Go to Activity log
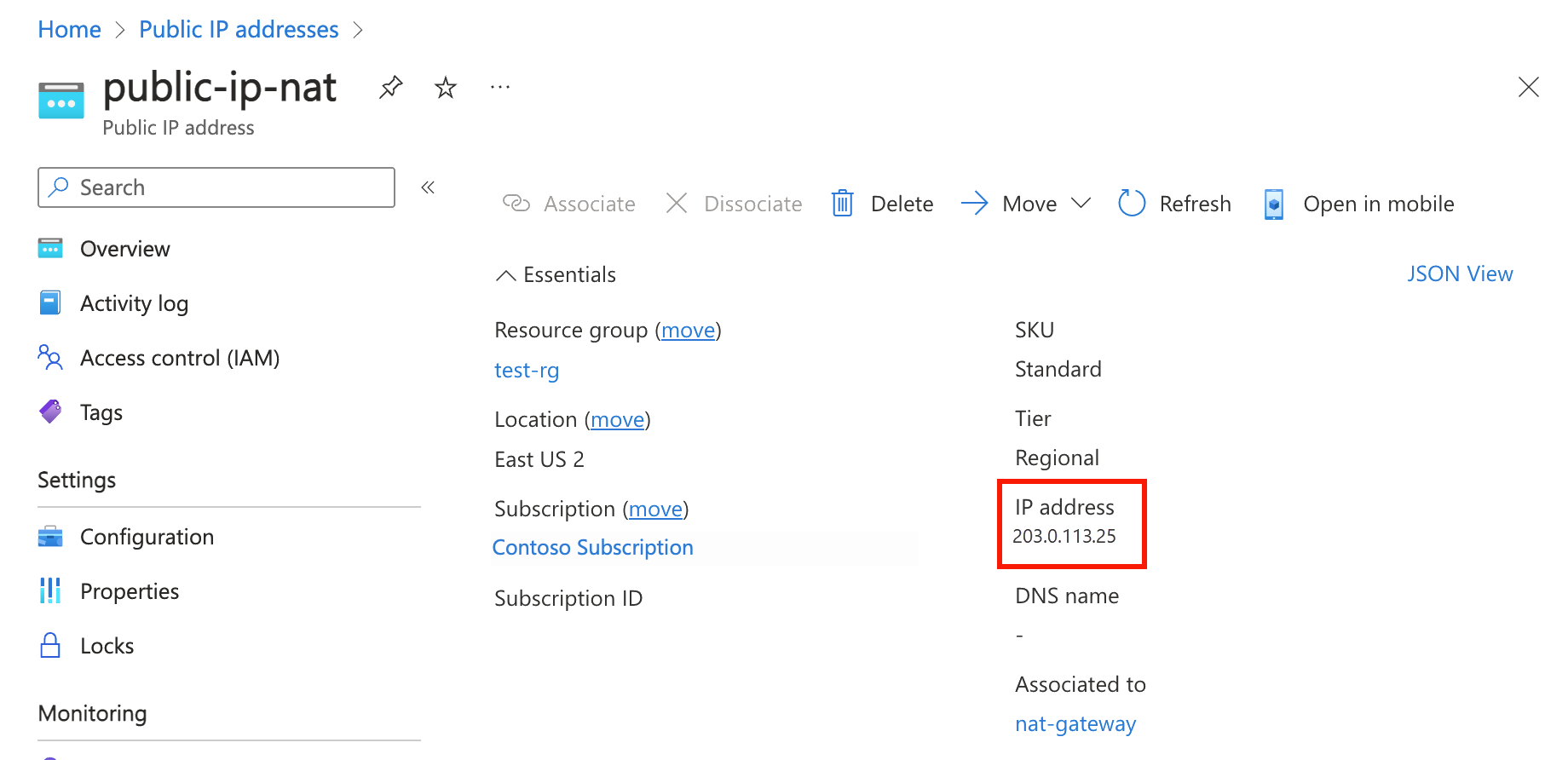 [x=134, y=303]
